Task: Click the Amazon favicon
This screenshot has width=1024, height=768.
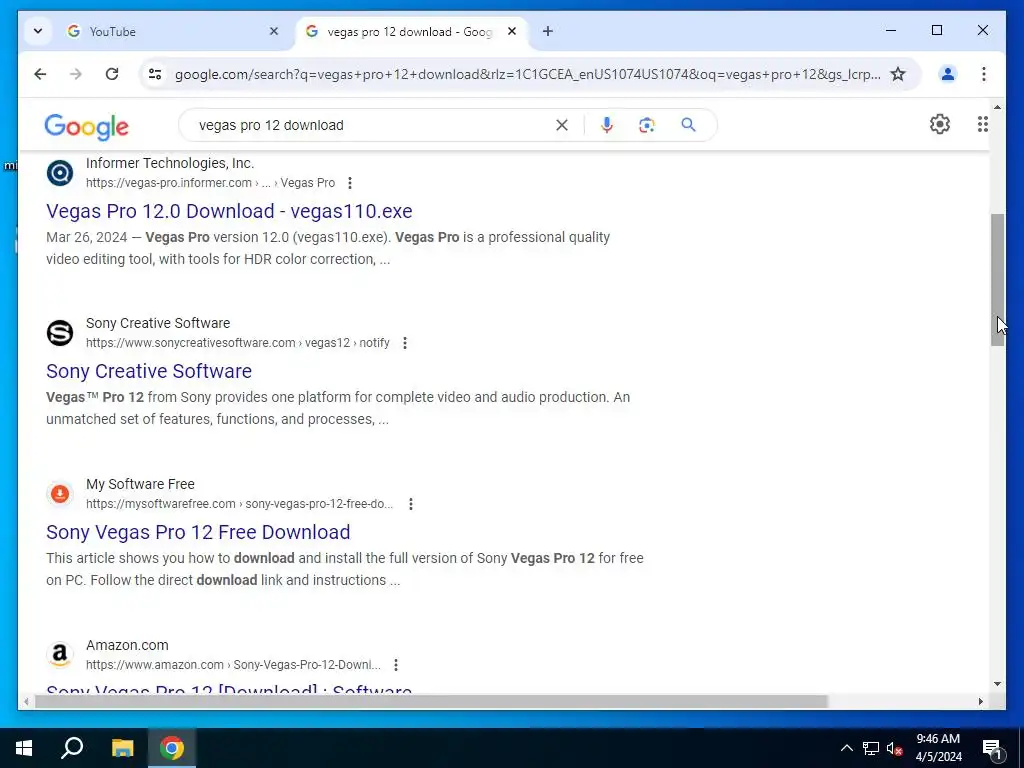Action: 59,654
